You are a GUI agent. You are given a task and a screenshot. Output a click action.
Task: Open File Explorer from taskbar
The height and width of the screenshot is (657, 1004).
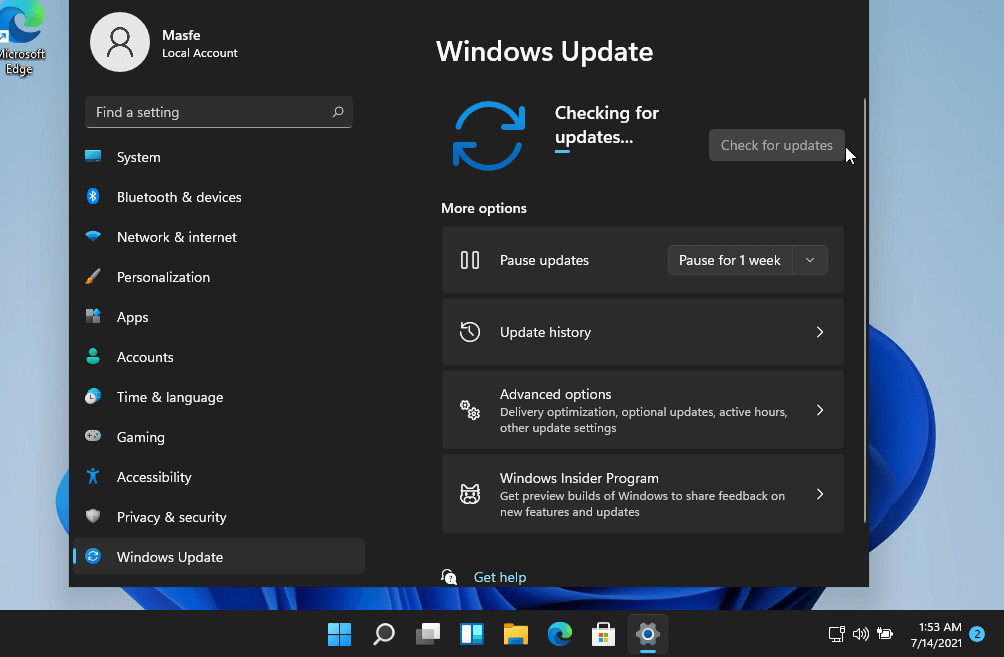515,634
